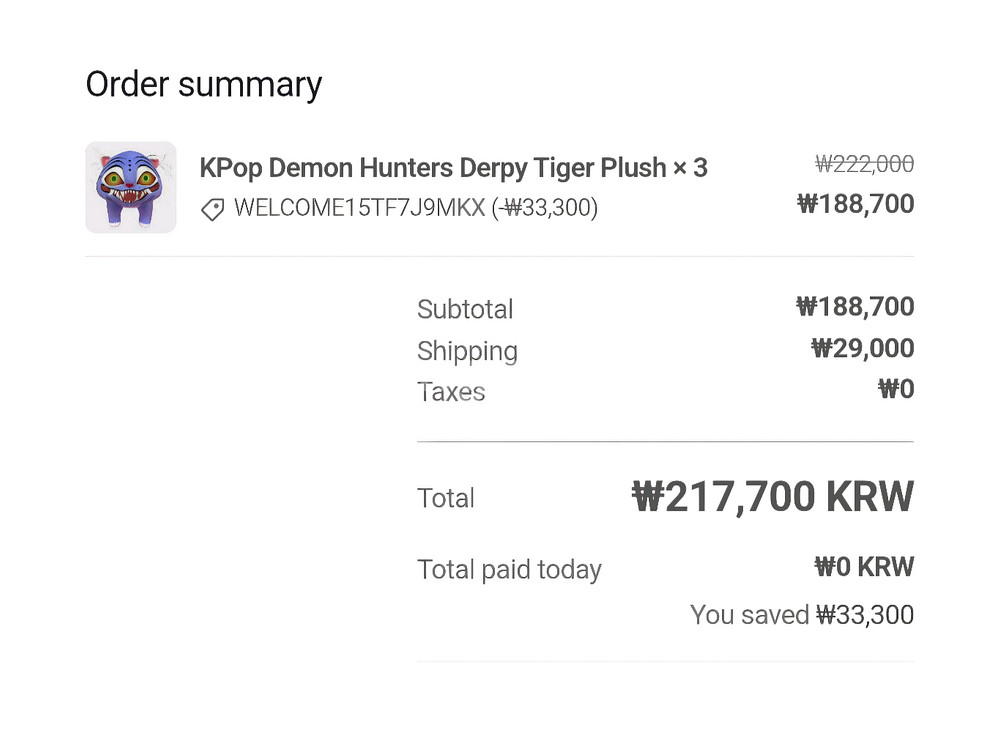Select the Taxes label
1000x750 pixels.
[451, 392]
